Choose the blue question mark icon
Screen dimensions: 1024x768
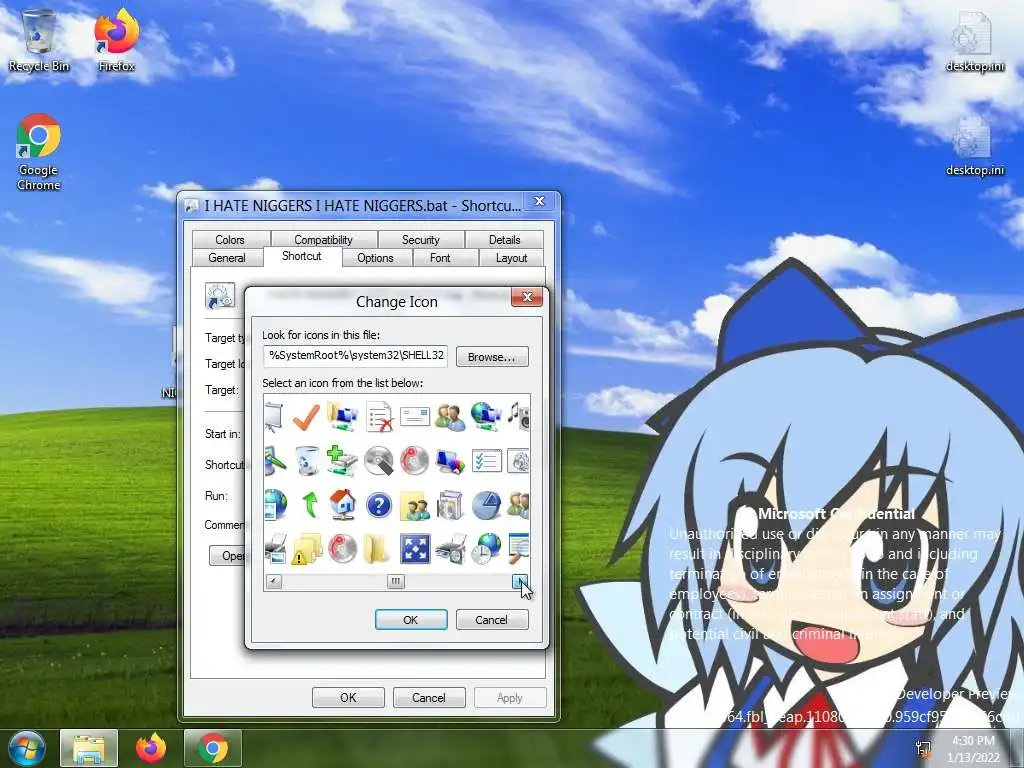click(x=379, y=505)
